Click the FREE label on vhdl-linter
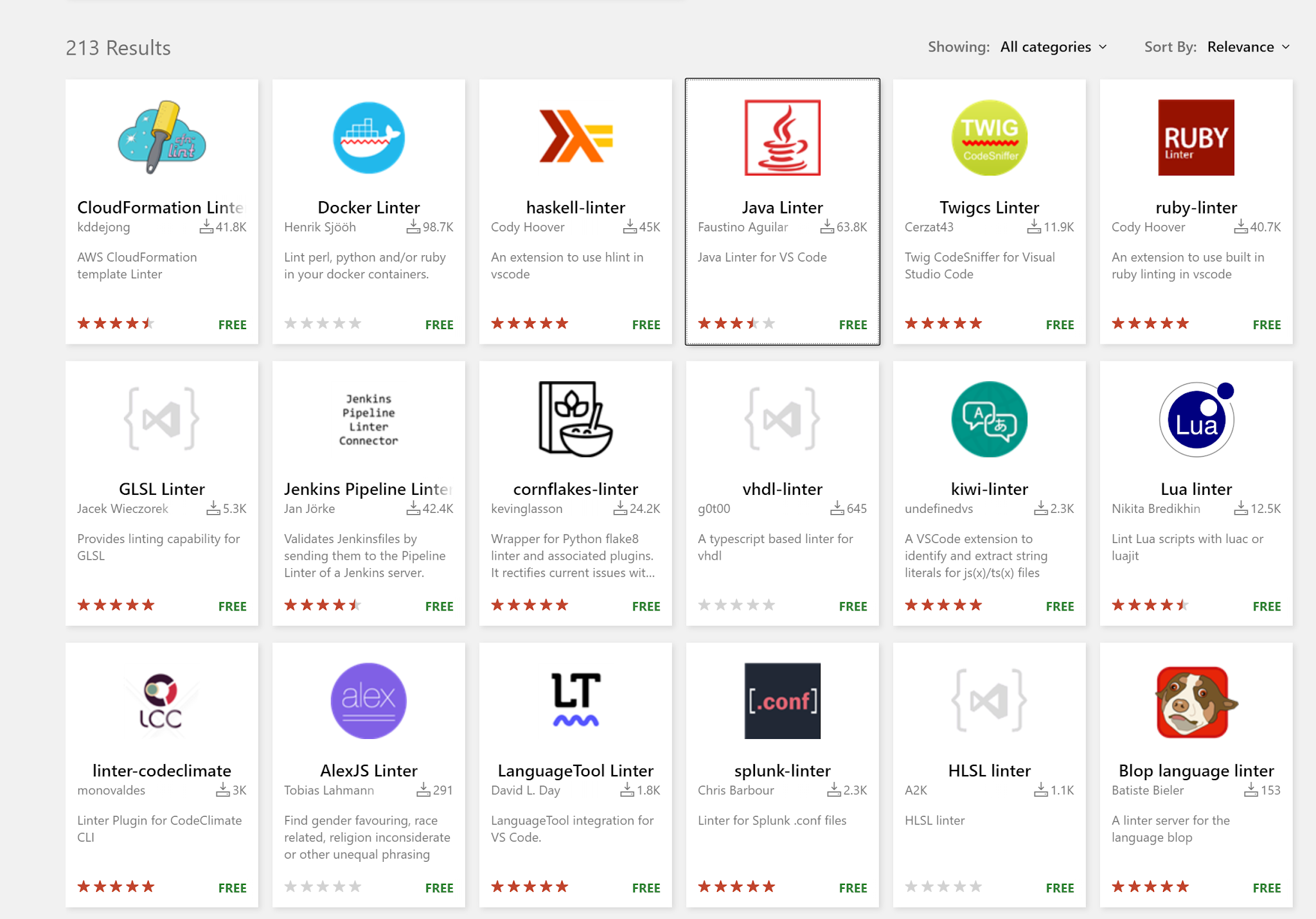Screen dimensions: 1316x919 [x=853, y=606]
